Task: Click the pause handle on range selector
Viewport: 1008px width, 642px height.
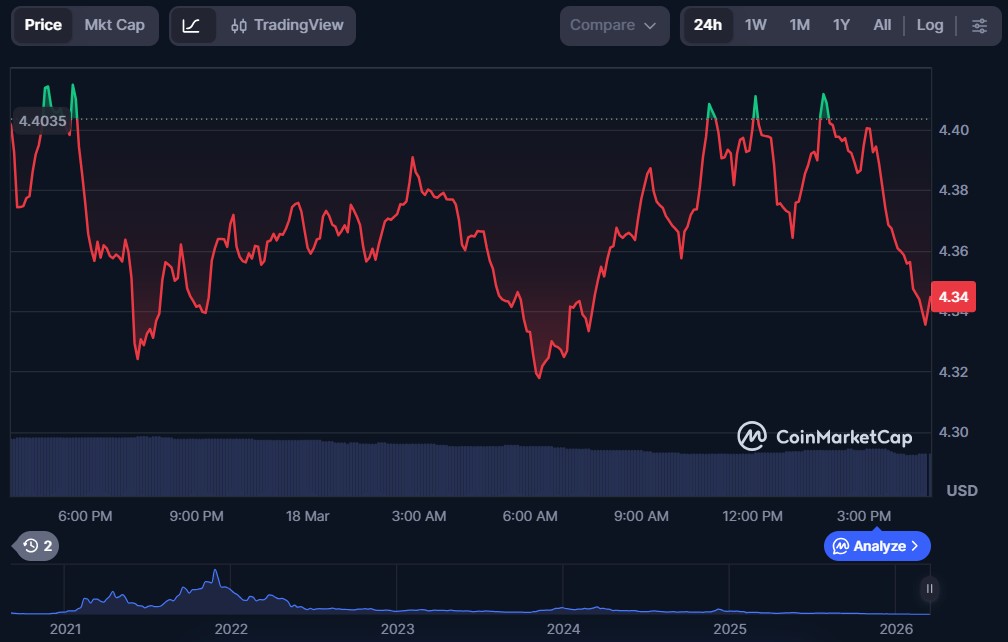Action: [930, 589]
